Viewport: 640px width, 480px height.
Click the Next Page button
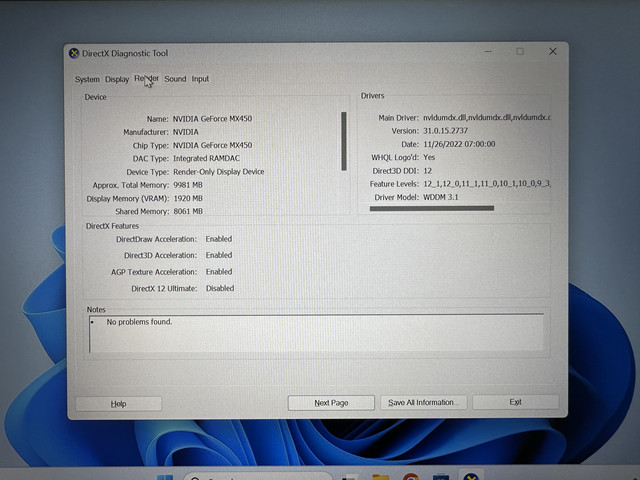331,403
